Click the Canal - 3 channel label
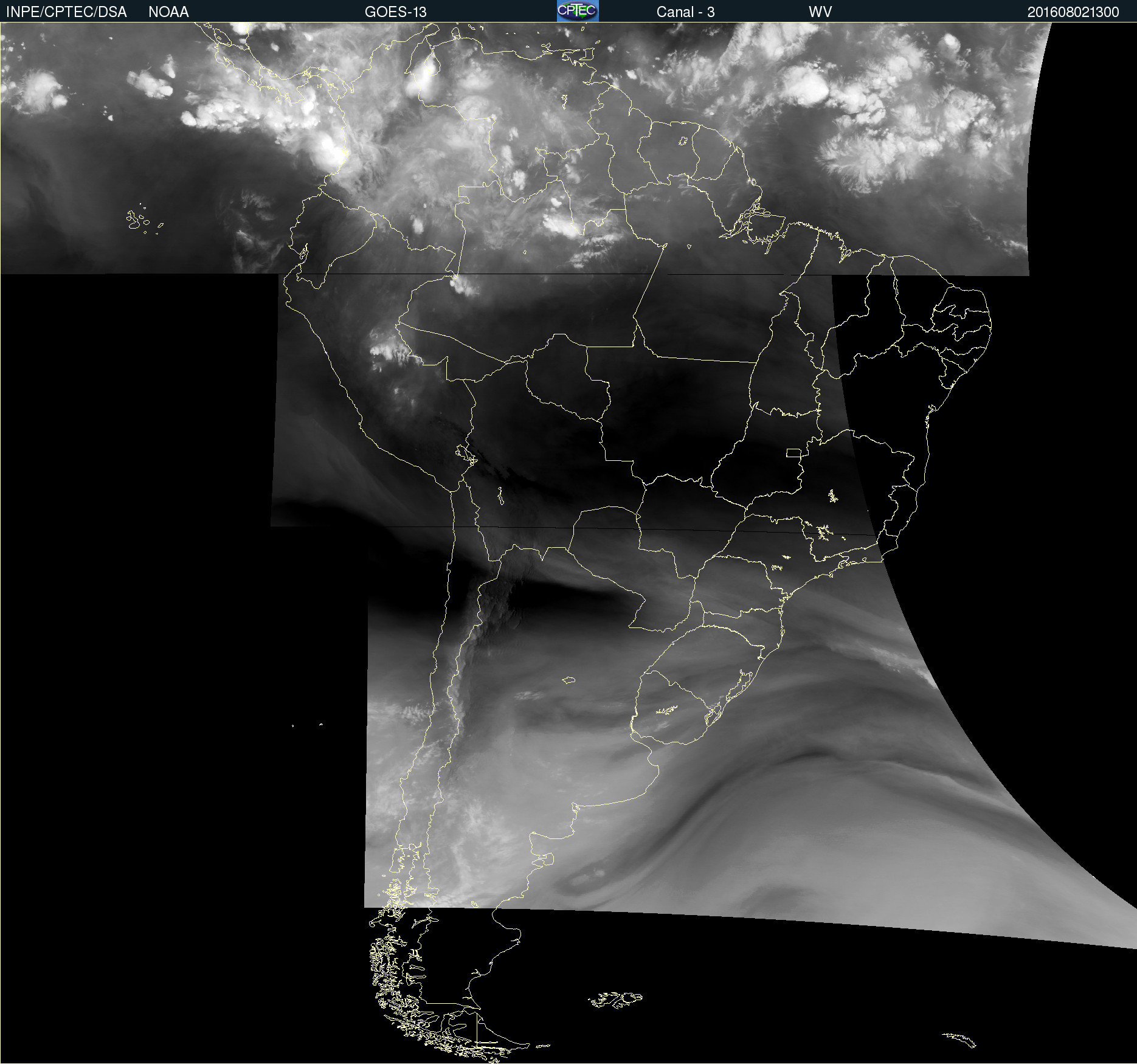Image resolution: width=1137 pixels, height=1064 pixels. click(x=685, y=12)
